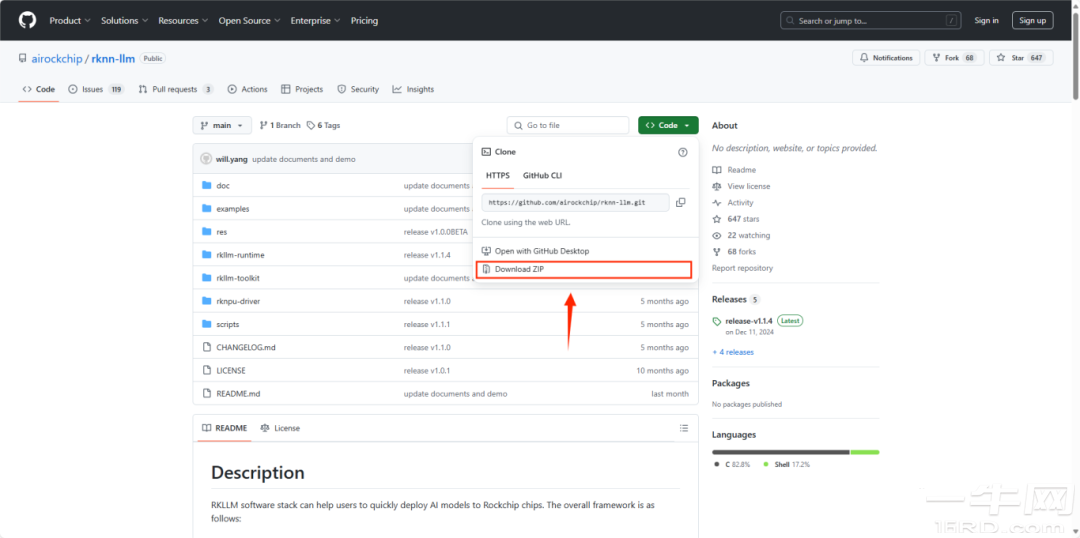
Task: Open the airockchip owner link
Action: coord(57,59)
